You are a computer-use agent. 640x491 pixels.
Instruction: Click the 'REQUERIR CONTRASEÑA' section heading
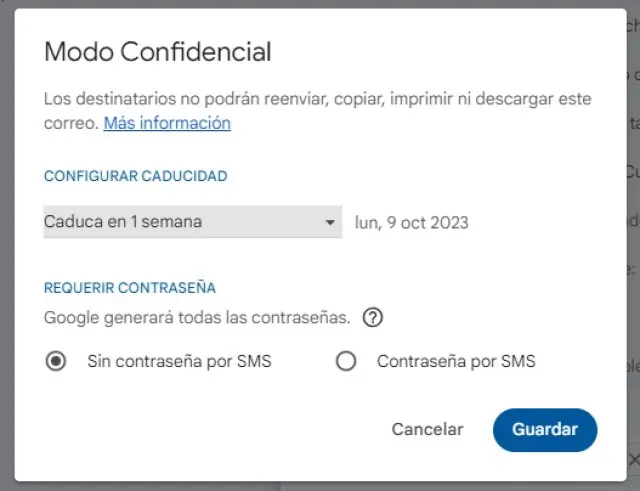[x=130, y=287]
